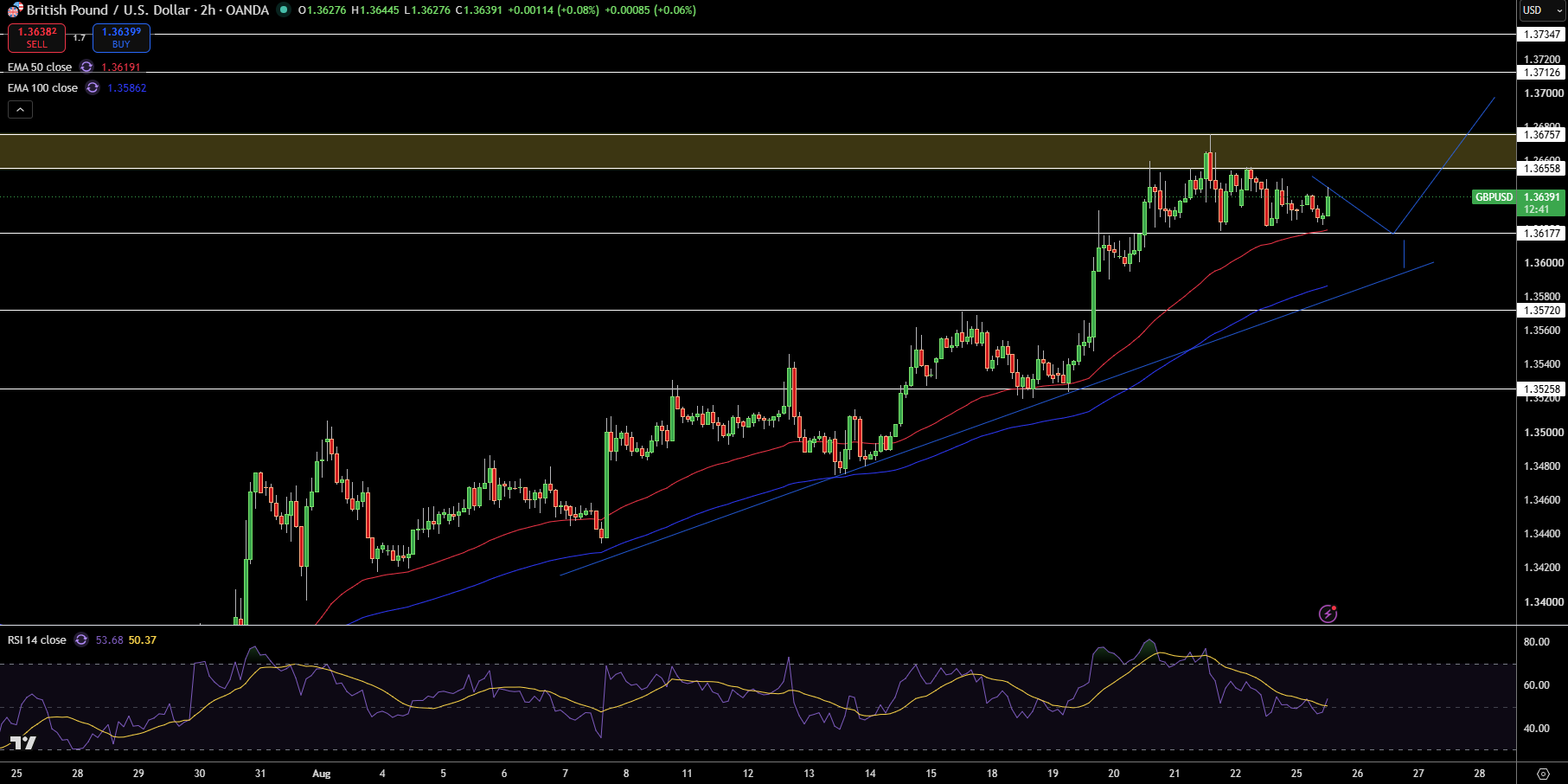
Task: Click the purple lightning bolt event icon
Action: click(x=1328, y=614)
